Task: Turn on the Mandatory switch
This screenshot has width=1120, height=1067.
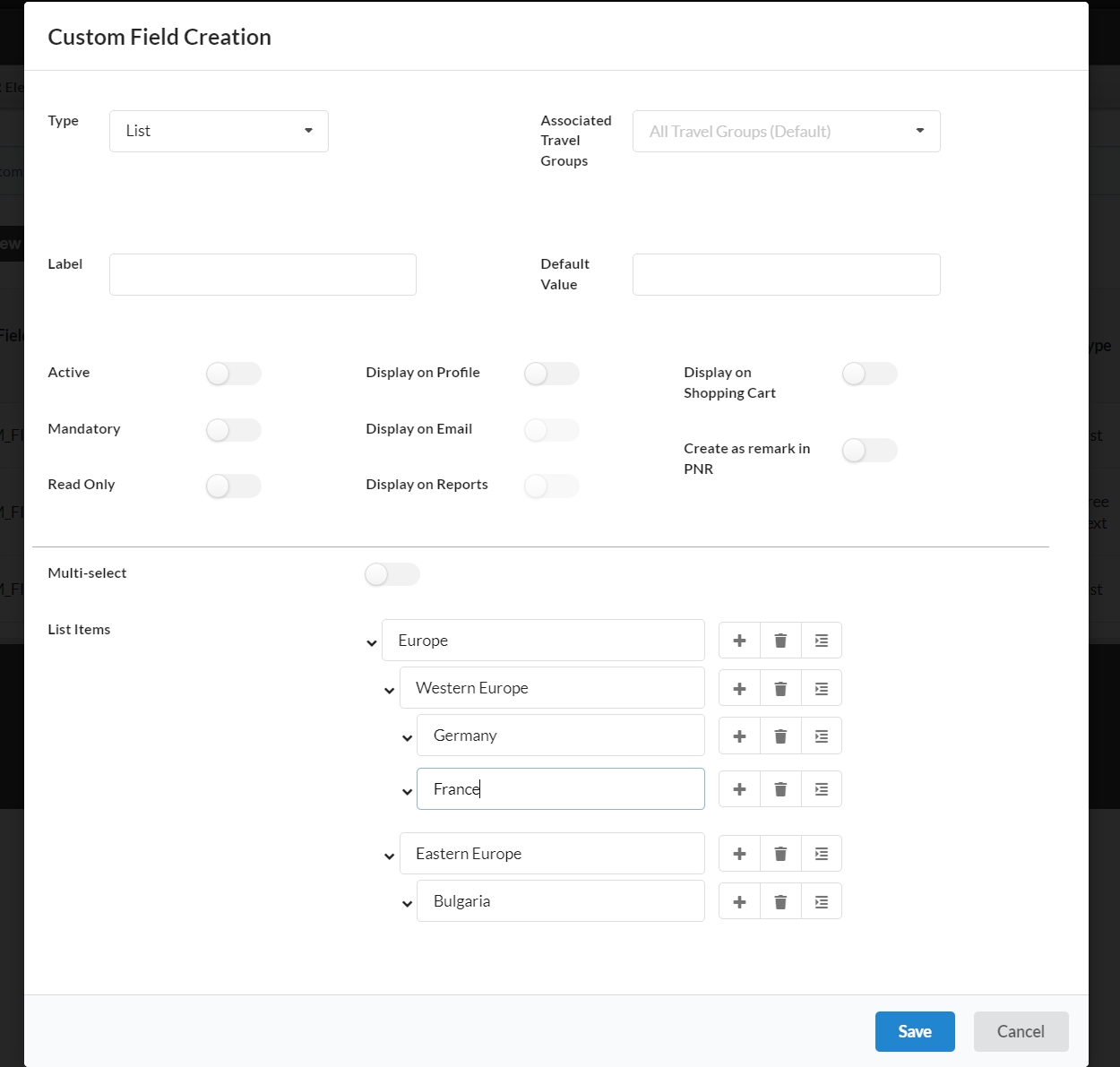Action: [x=233, y=430]
